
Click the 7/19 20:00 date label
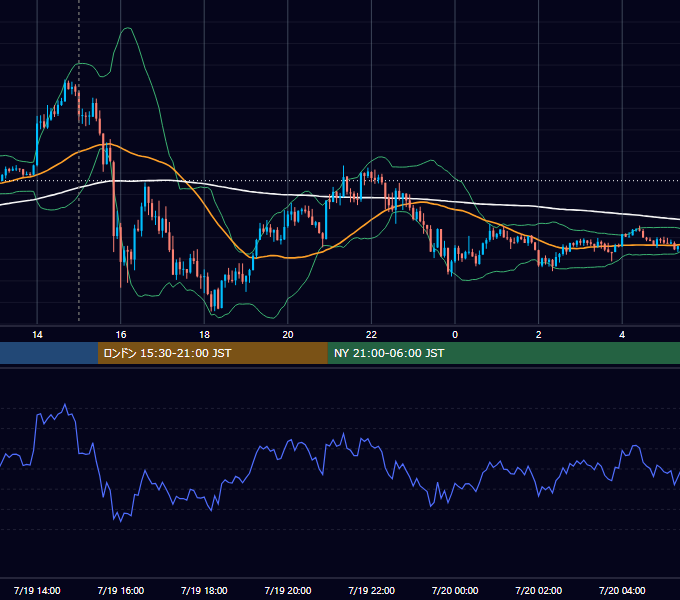[x=288, y=590]
